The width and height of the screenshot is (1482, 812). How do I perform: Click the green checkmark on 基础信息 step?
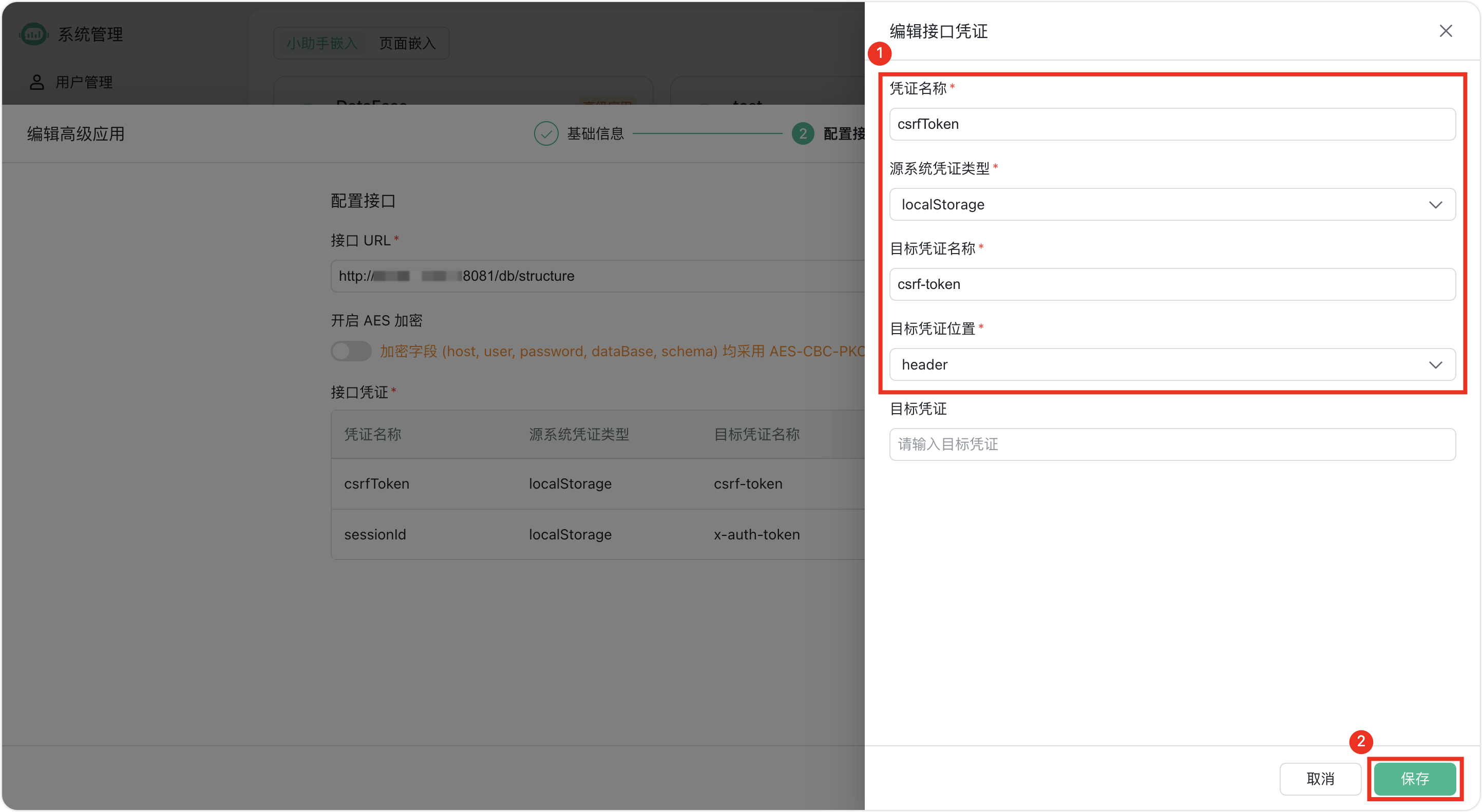(545, 133)
